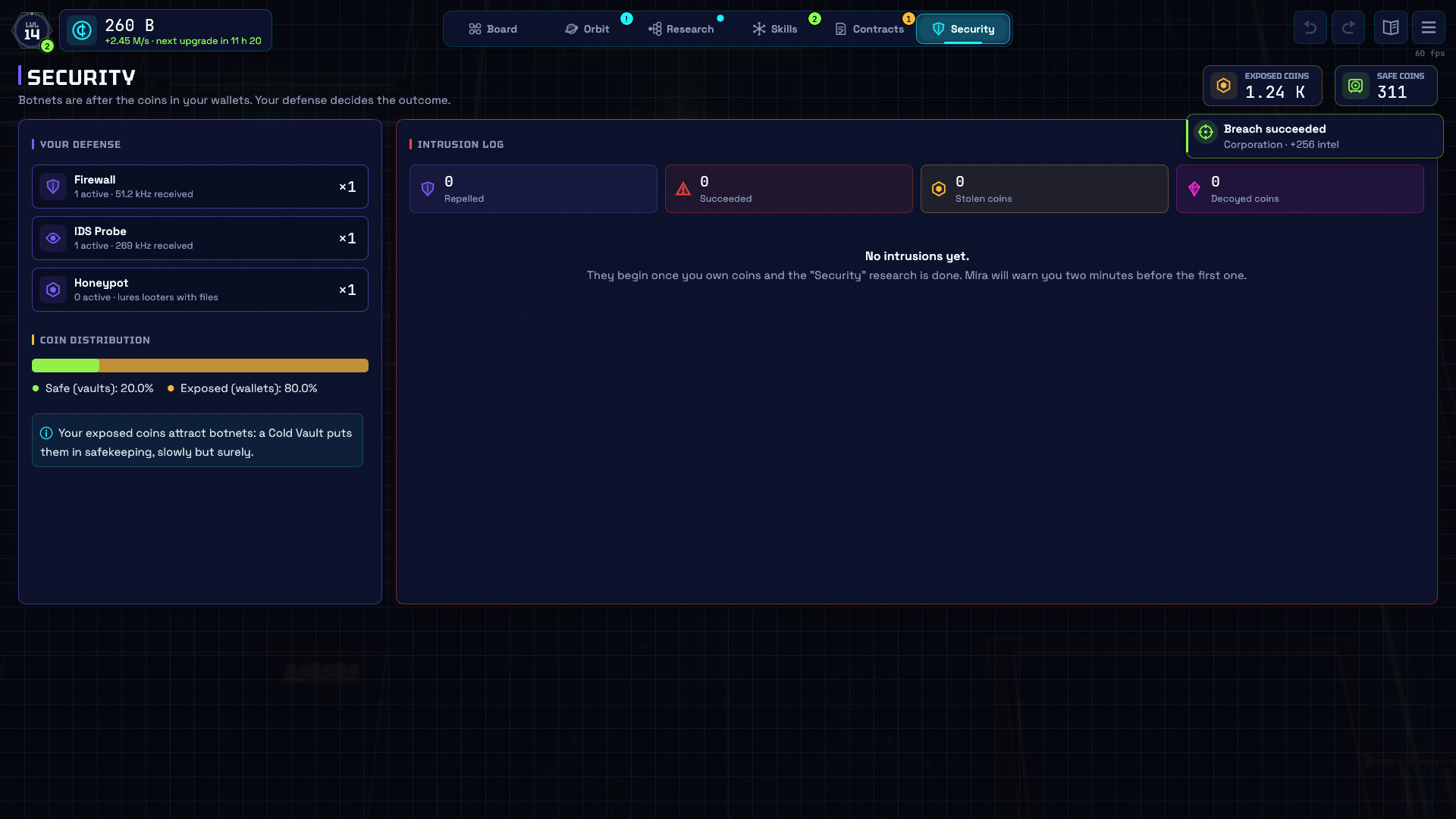Click the '1.24 K' exposed coins value
Image resolution: width=1456 pixels, height=819 pixels.
click(1276, 93)
